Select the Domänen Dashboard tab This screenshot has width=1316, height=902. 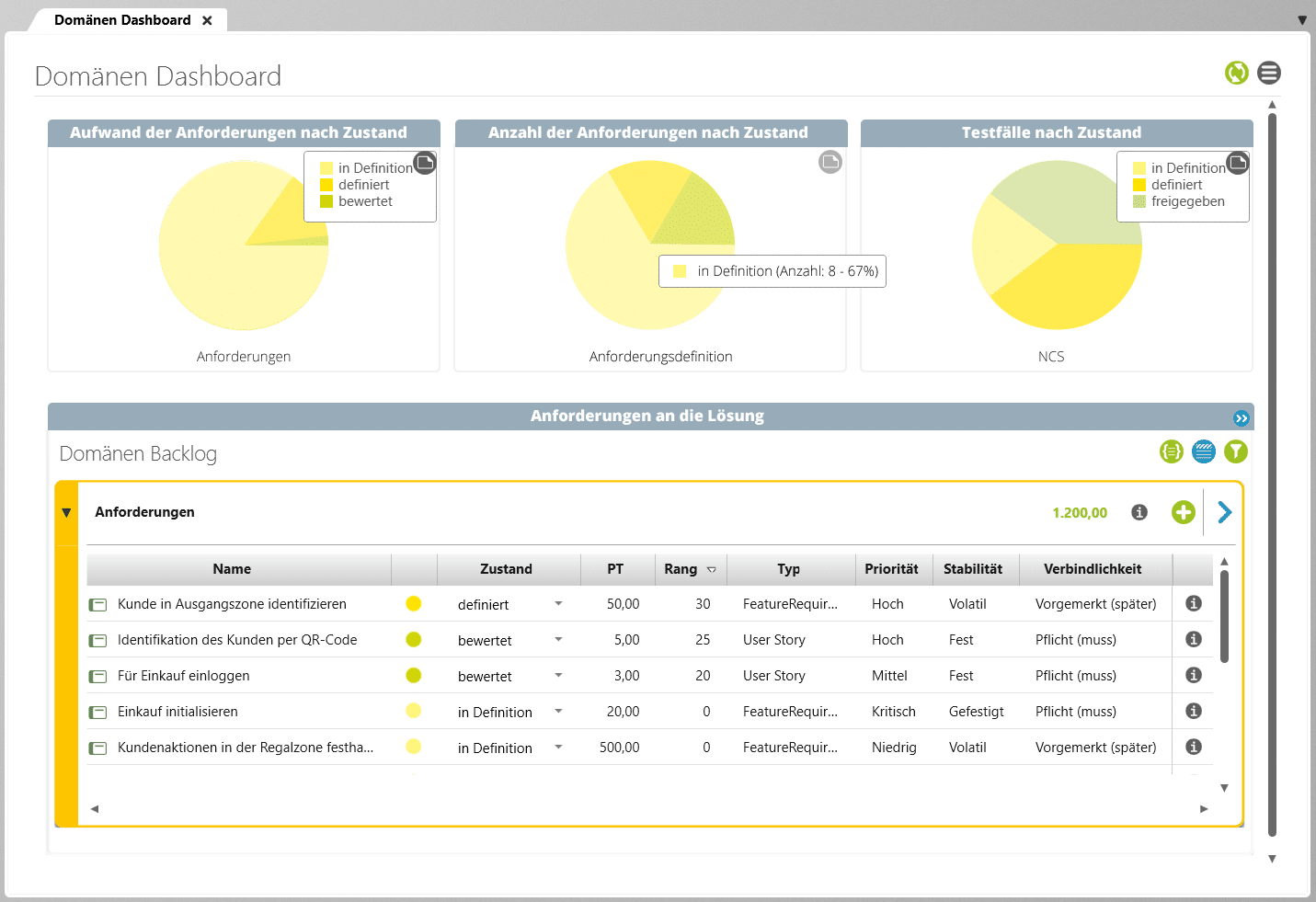click(x=122, y=20)
